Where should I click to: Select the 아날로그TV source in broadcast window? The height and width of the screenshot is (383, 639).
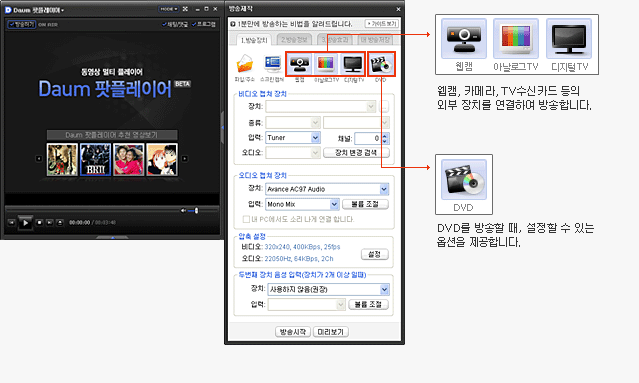click(326, 64)
